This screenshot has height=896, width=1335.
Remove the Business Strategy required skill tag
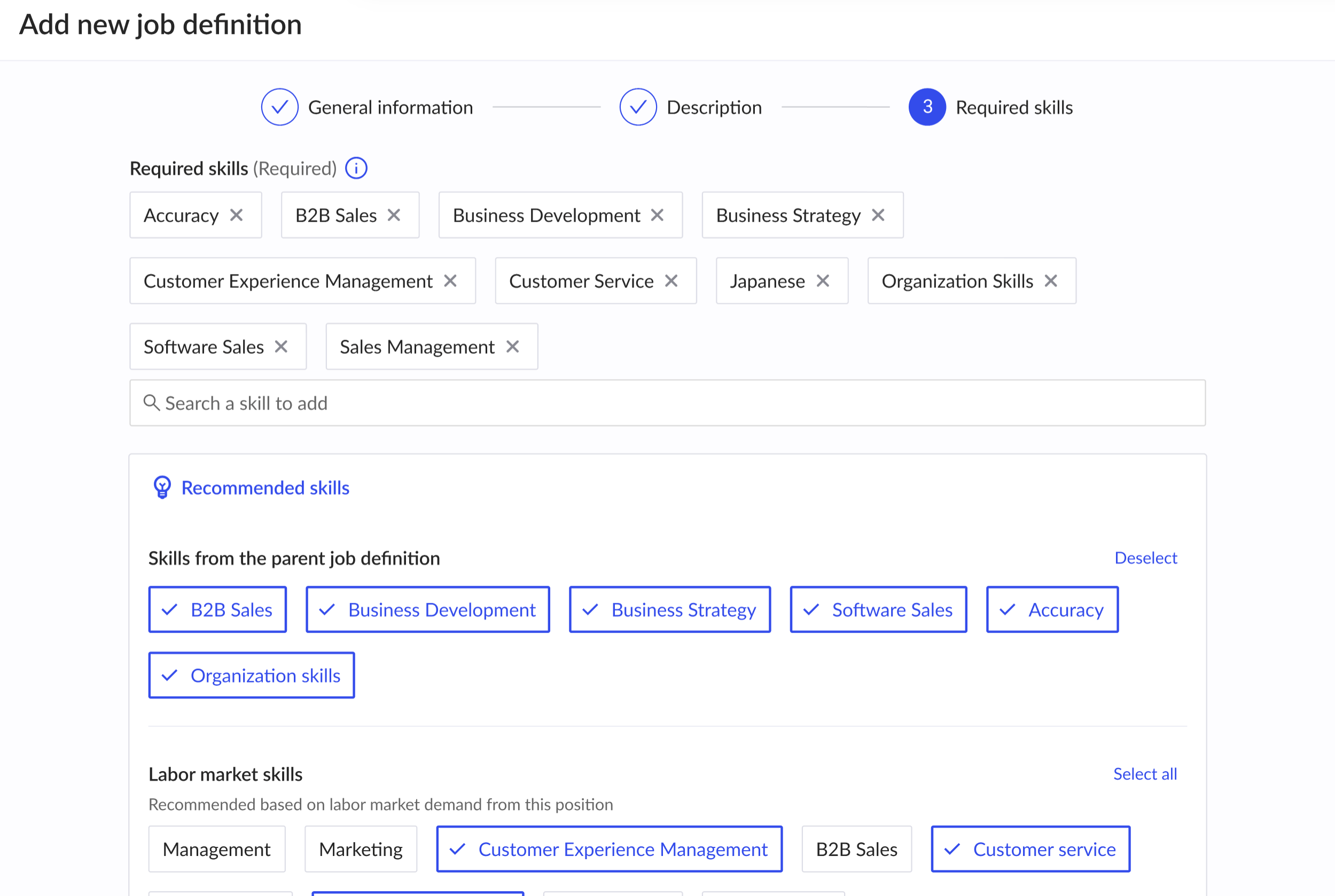(878, 215)
